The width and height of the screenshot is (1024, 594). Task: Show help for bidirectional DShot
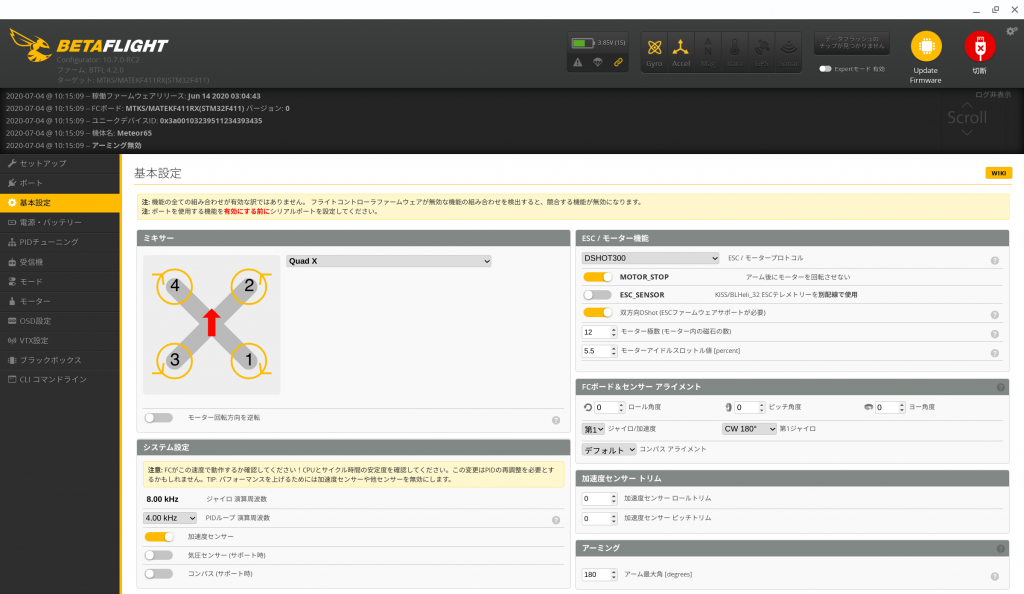coord(995,315)
